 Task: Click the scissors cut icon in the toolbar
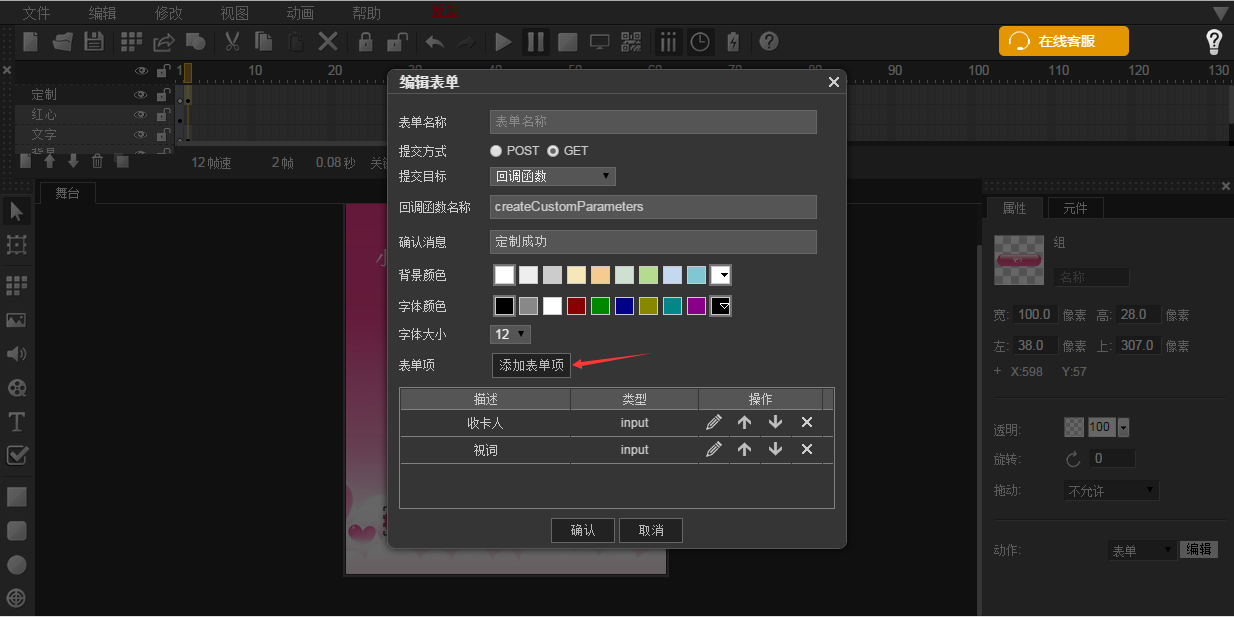point(232,42)
